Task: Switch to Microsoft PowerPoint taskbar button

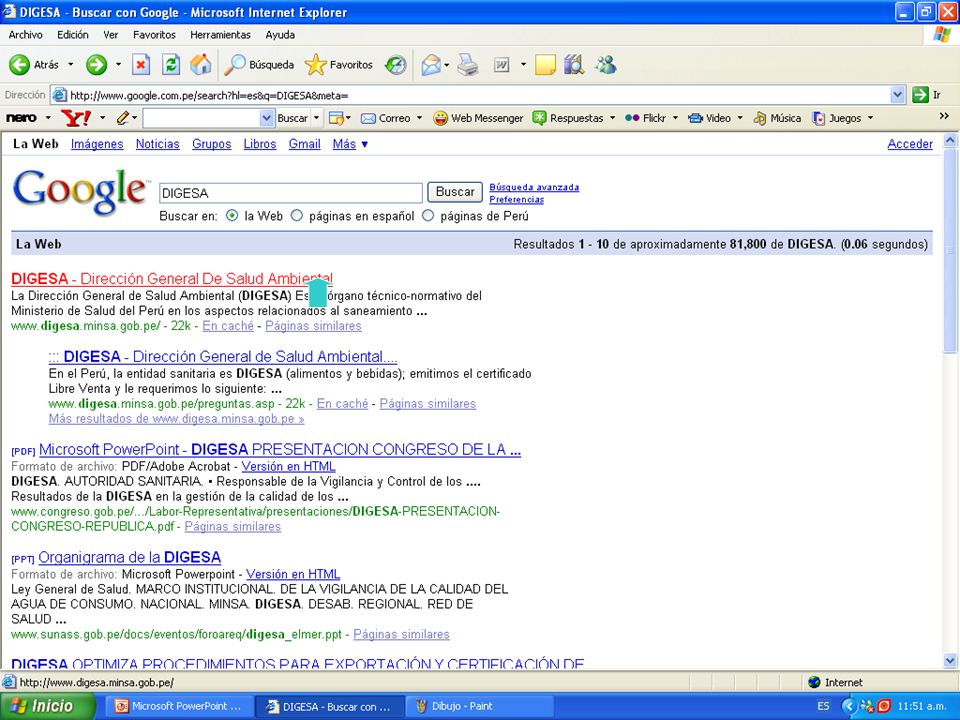Action: pyautogui.click(x=178, y=706)
